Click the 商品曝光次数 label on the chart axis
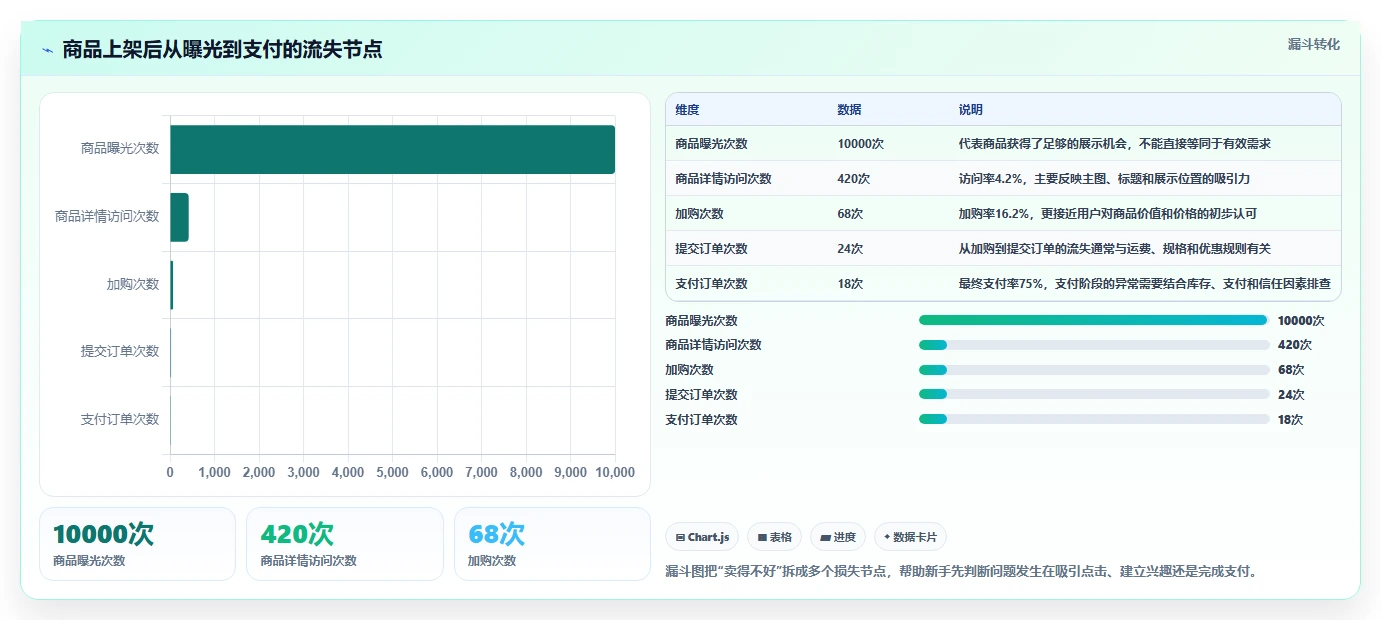1381x620 pixels. 120,148
